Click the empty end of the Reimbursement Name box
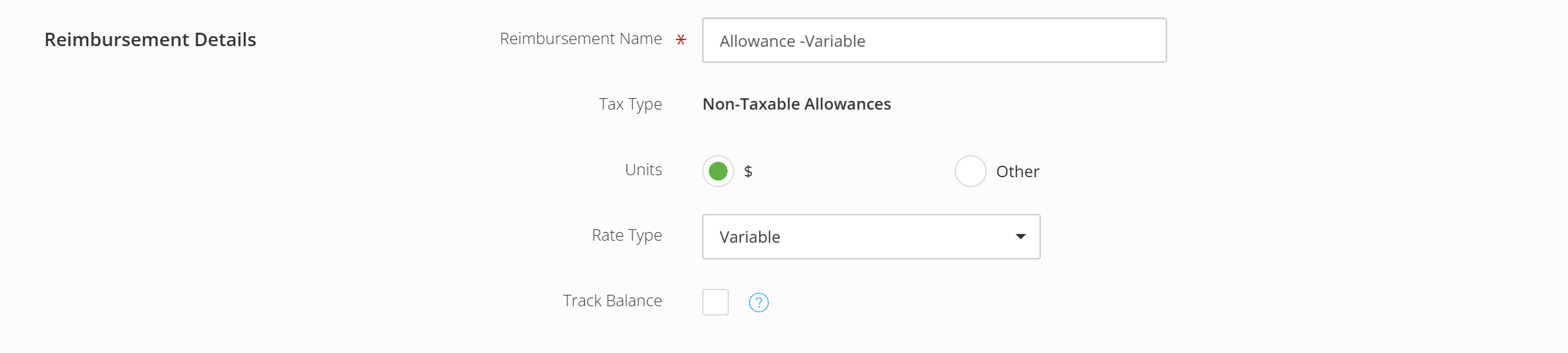This screenshot has width=1568, height=353. point(1015,40)
